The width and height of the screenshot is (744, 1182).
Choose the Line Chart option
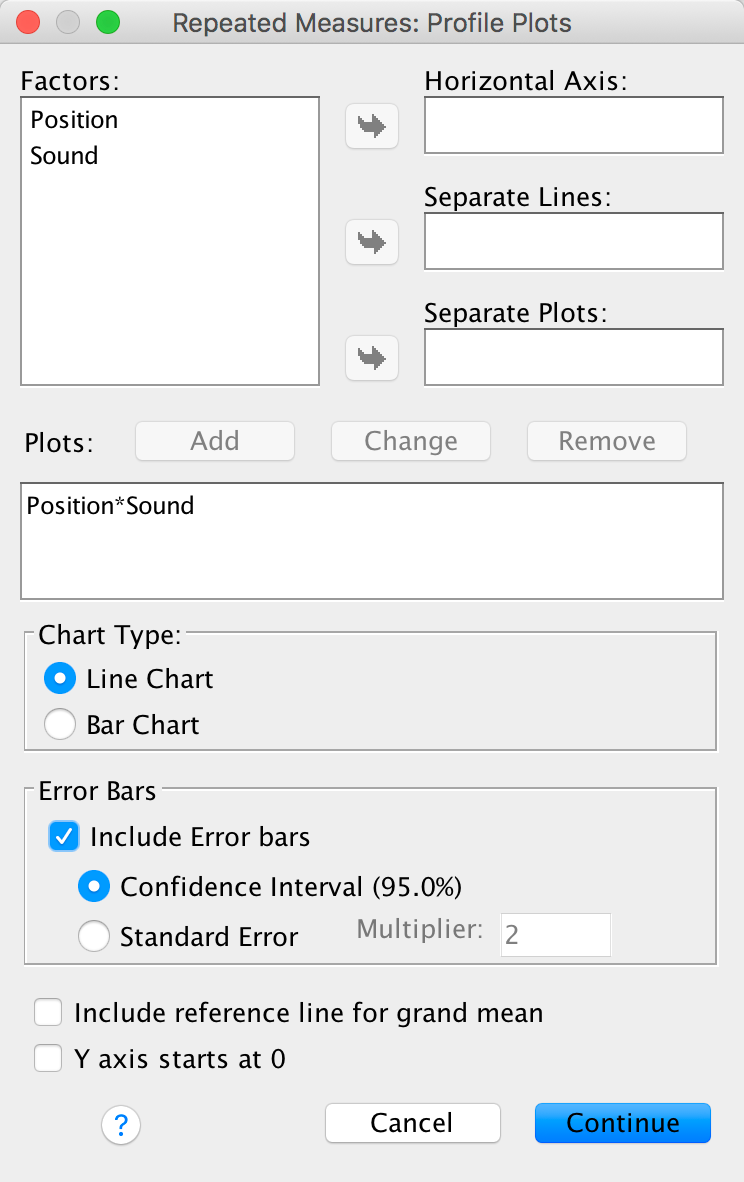pyautogui.click(x=60, y=680)
